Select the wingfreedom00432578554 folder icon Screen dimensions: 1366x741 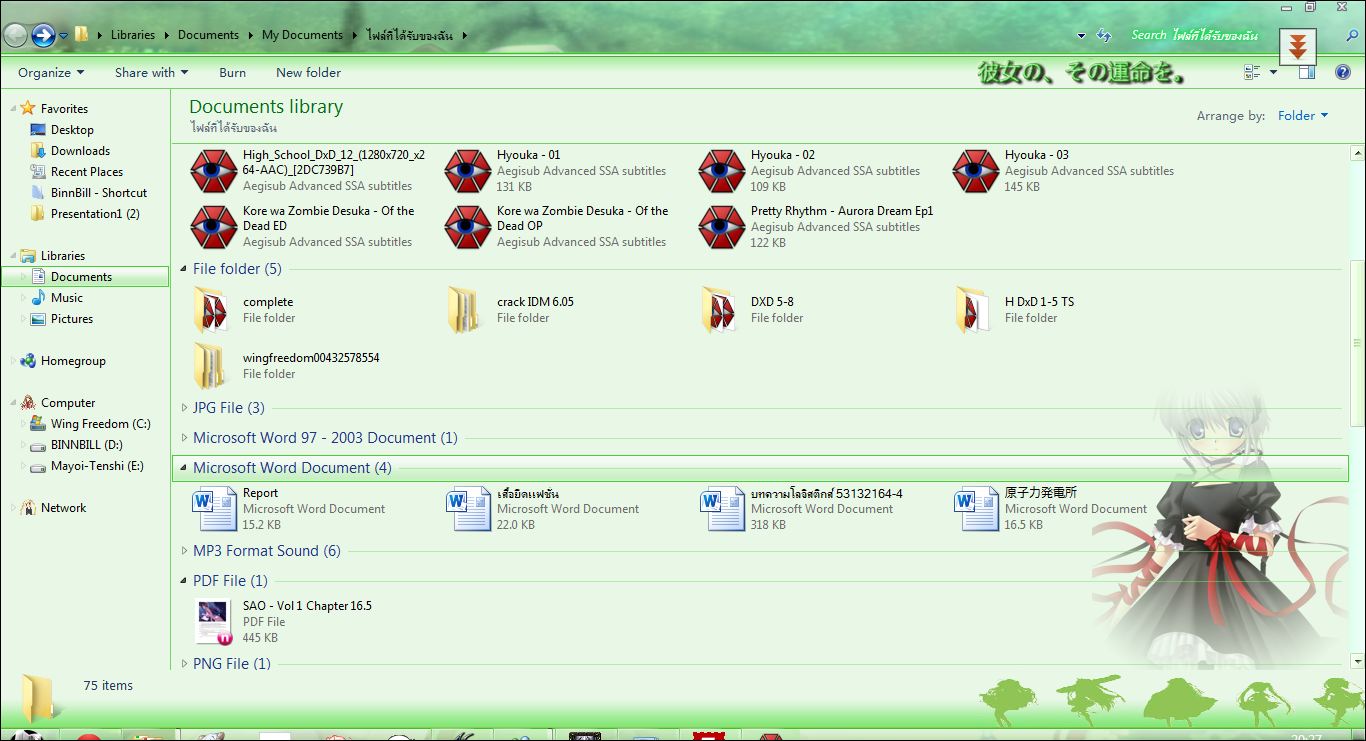point(212,365)
